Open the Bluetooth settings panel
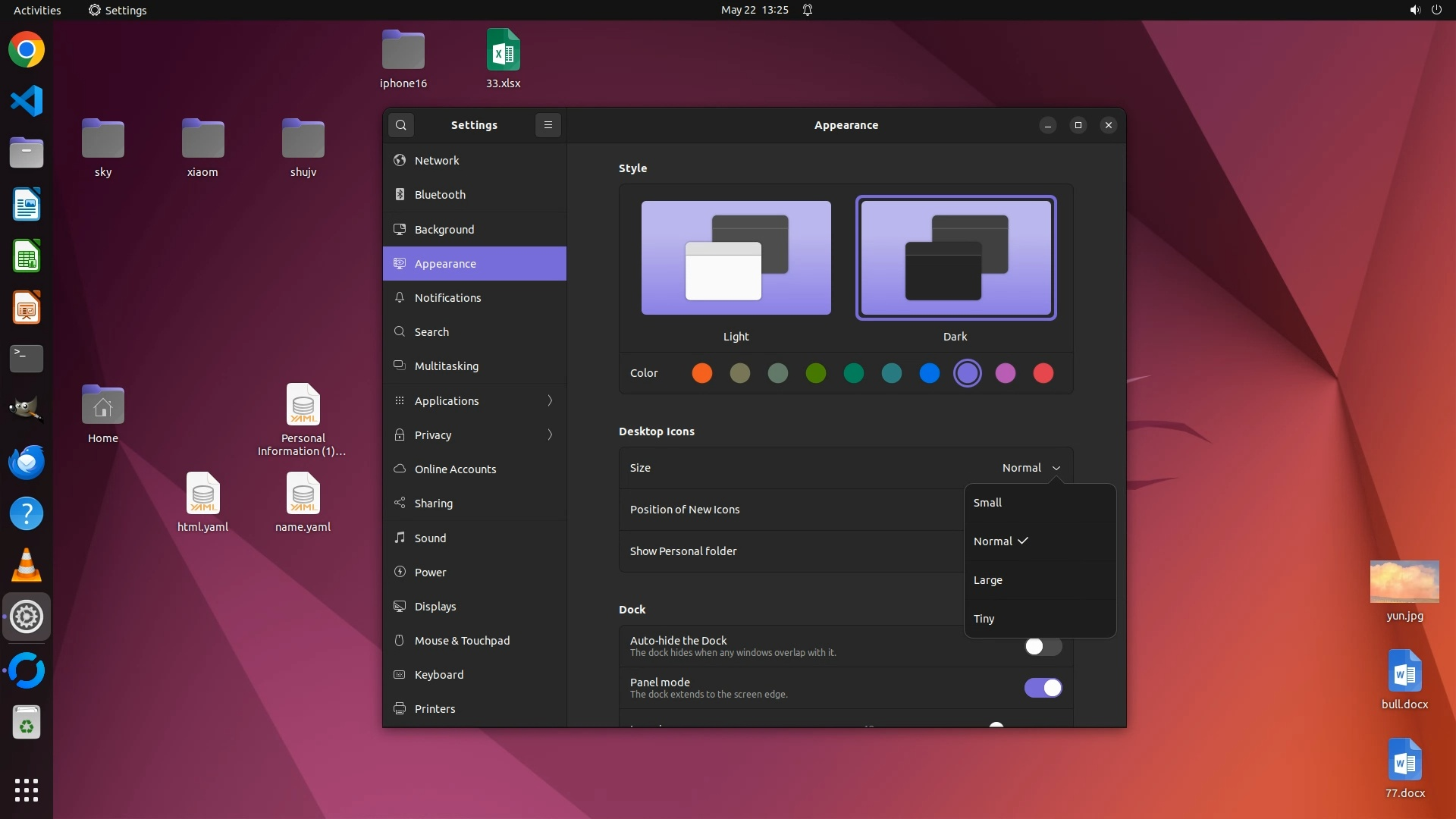The image size is (1456, 819). (x=440, y=195)
